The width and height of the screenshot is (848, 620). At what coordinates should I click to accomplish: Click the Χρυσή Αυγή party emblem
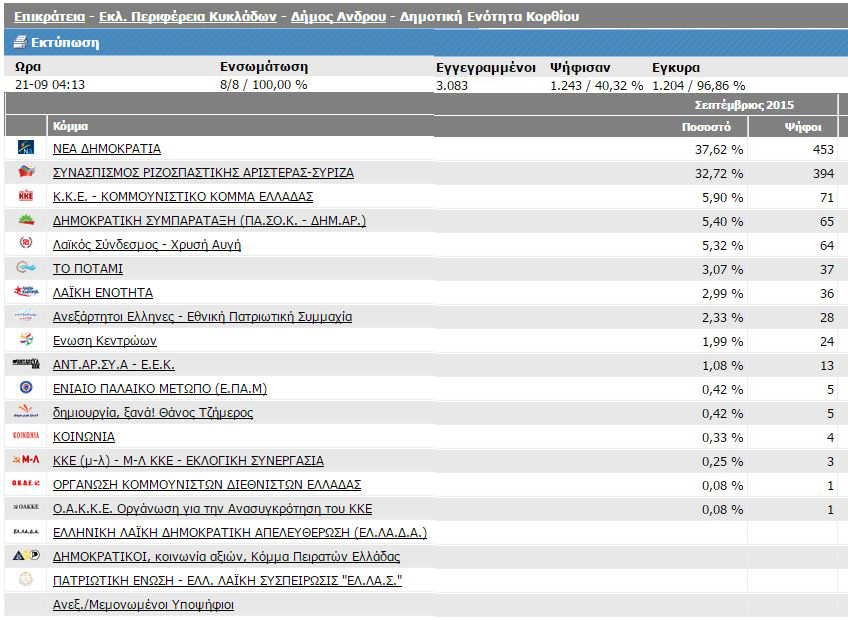[x=26, y=243]
